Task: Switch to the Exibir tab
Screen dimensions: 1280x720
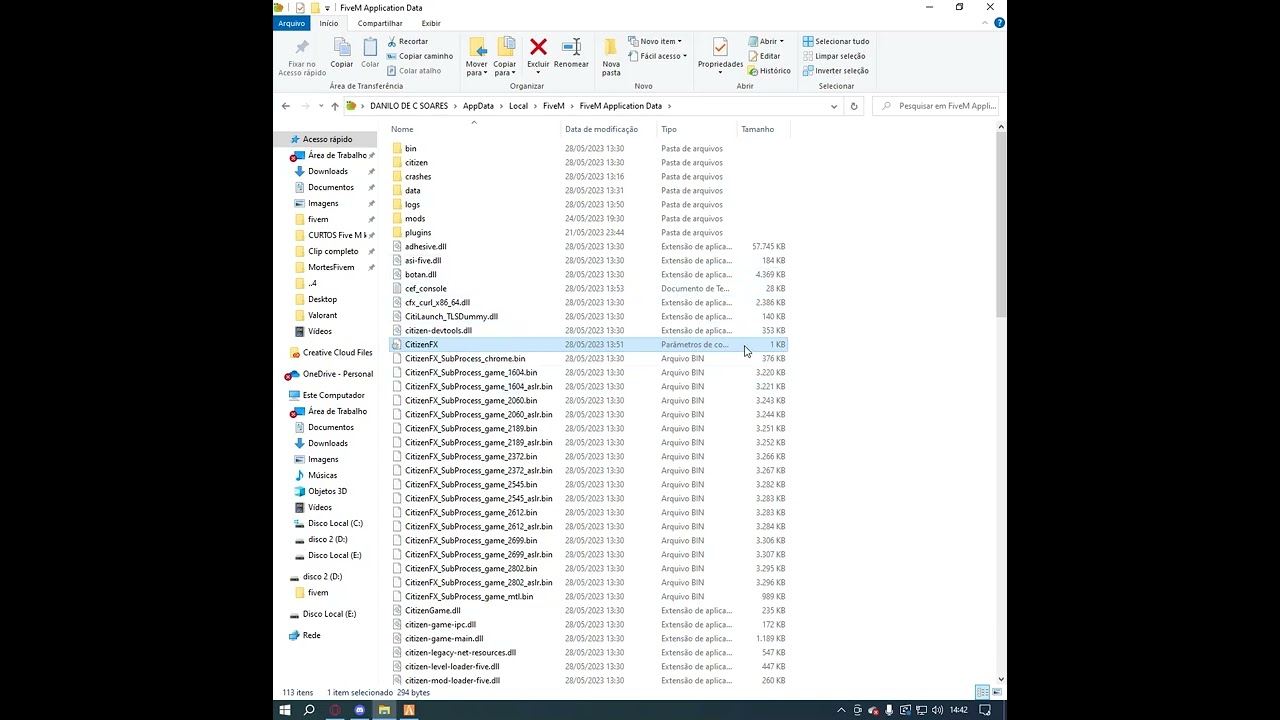Action: click(x=431, y=23)
